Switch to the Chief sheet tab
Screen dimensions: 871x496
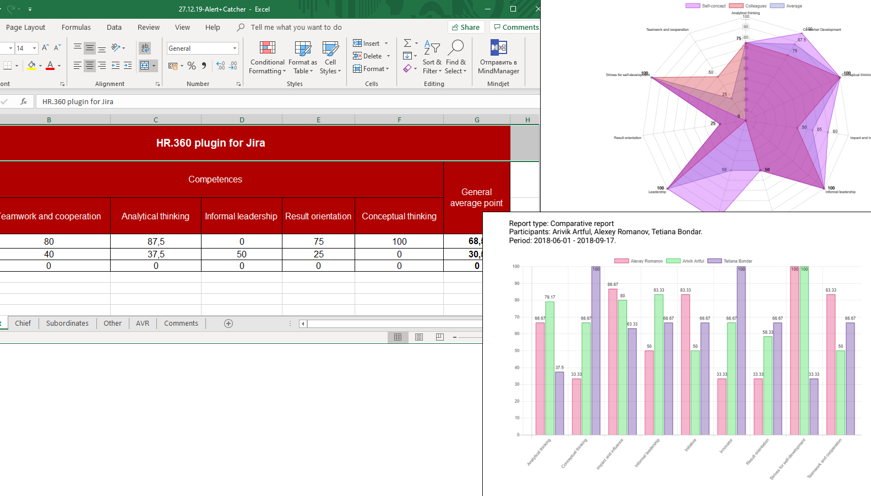point(23,323)
